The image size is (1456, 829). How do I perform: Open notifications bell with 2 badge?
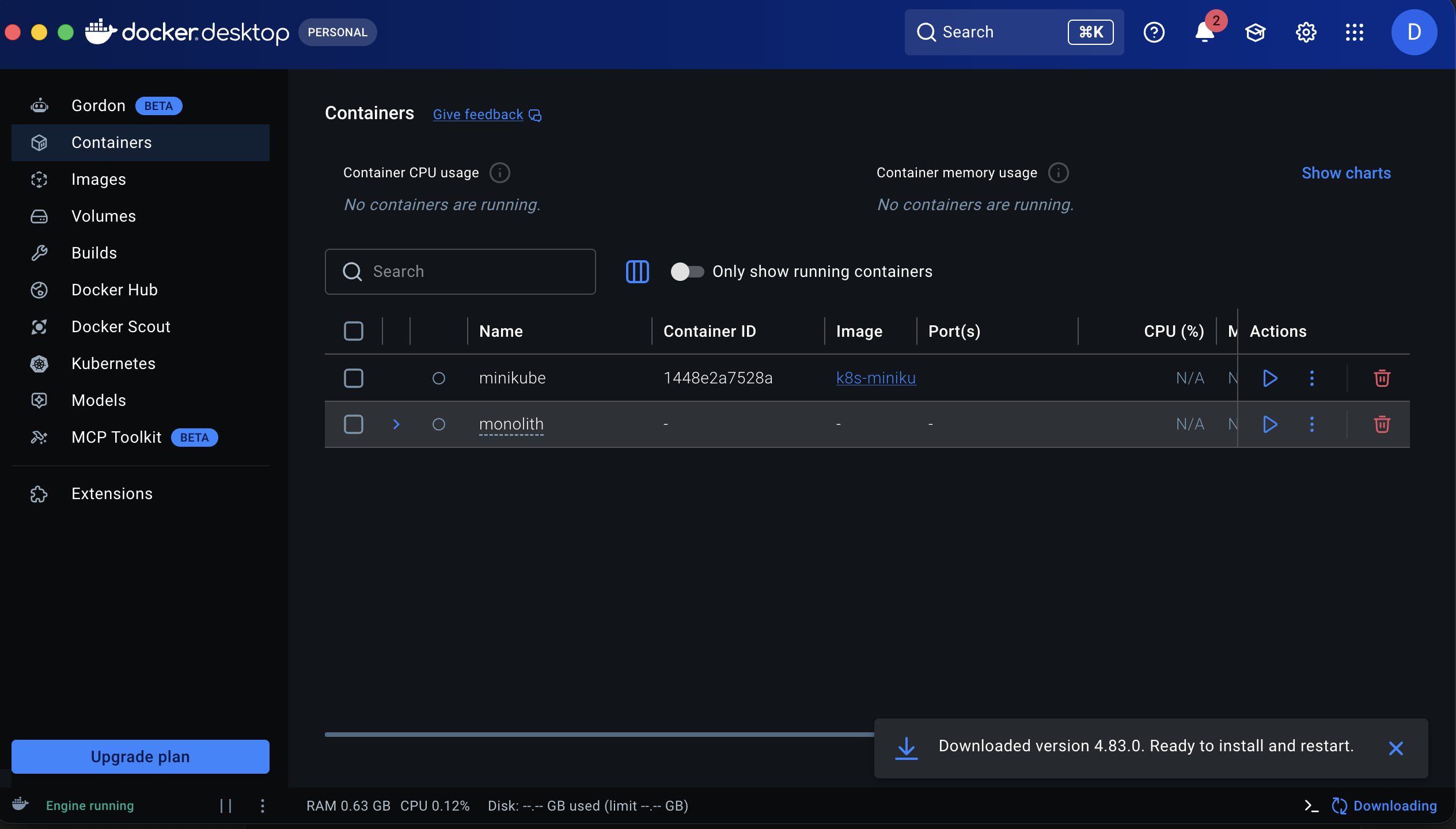(1205, 32)
